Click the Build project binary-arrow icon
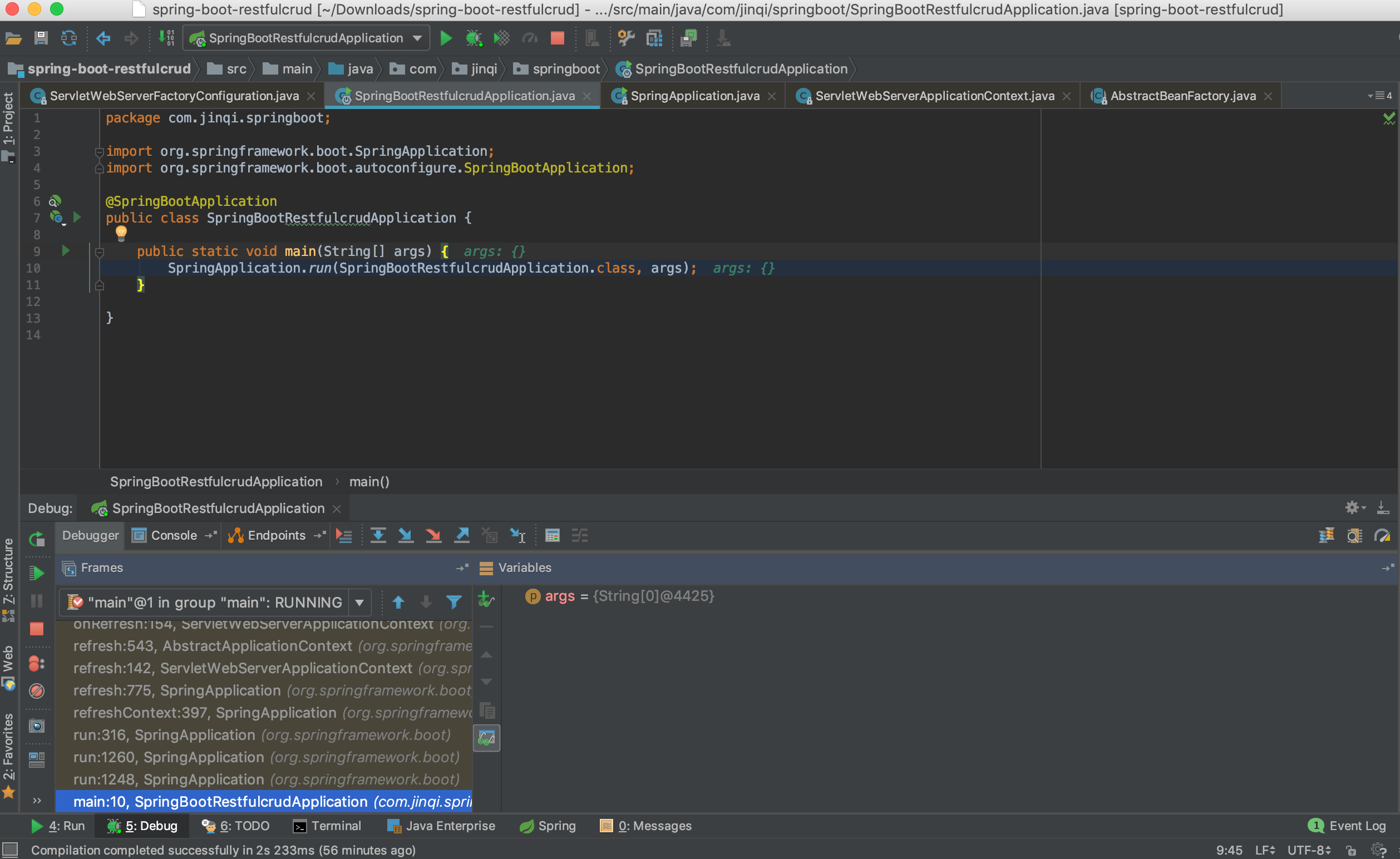1400x859 pixels. tap(166, 38)
